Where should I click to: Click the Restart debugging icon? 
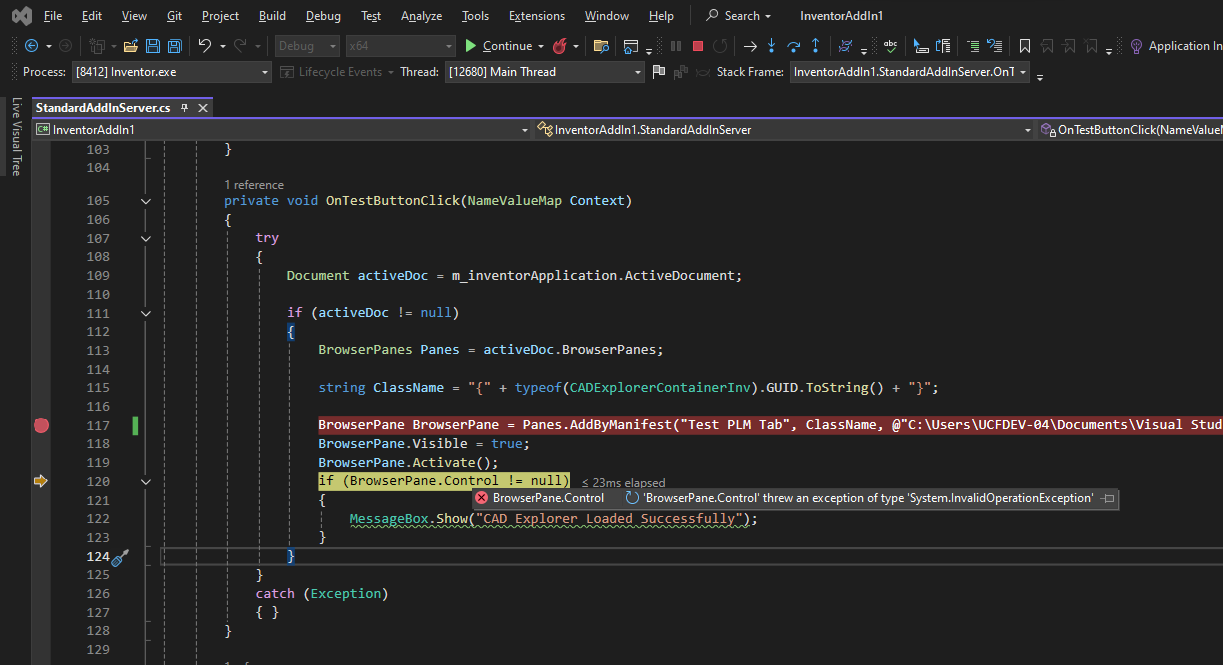(x=720, y=45)
